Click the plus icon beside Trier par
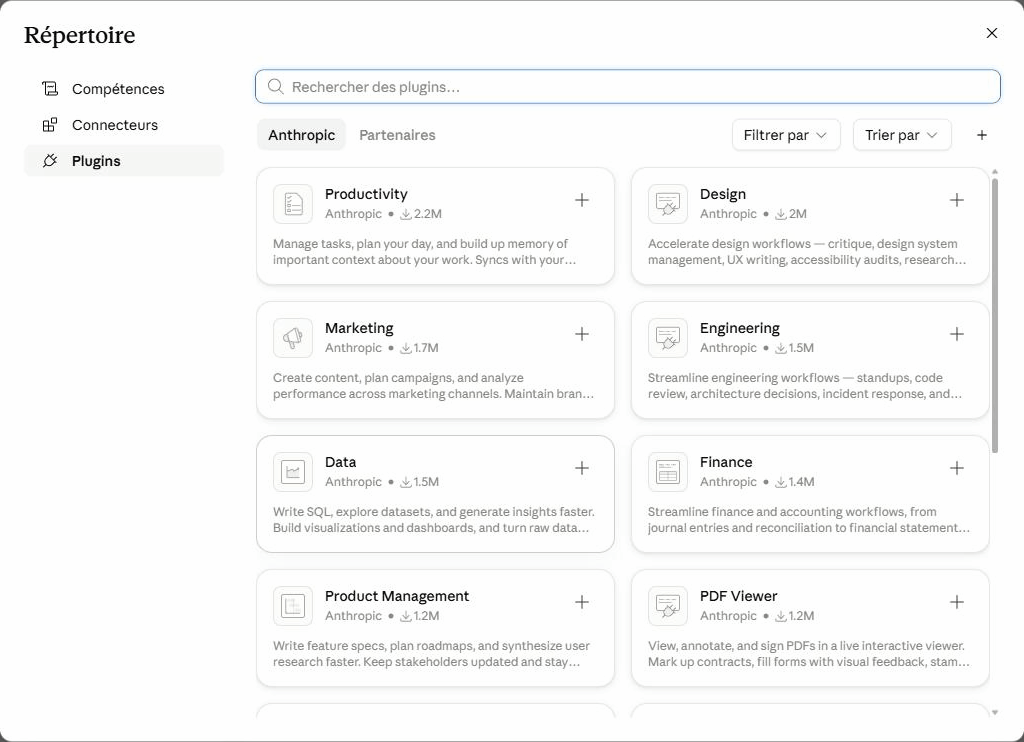 point(982,135)
